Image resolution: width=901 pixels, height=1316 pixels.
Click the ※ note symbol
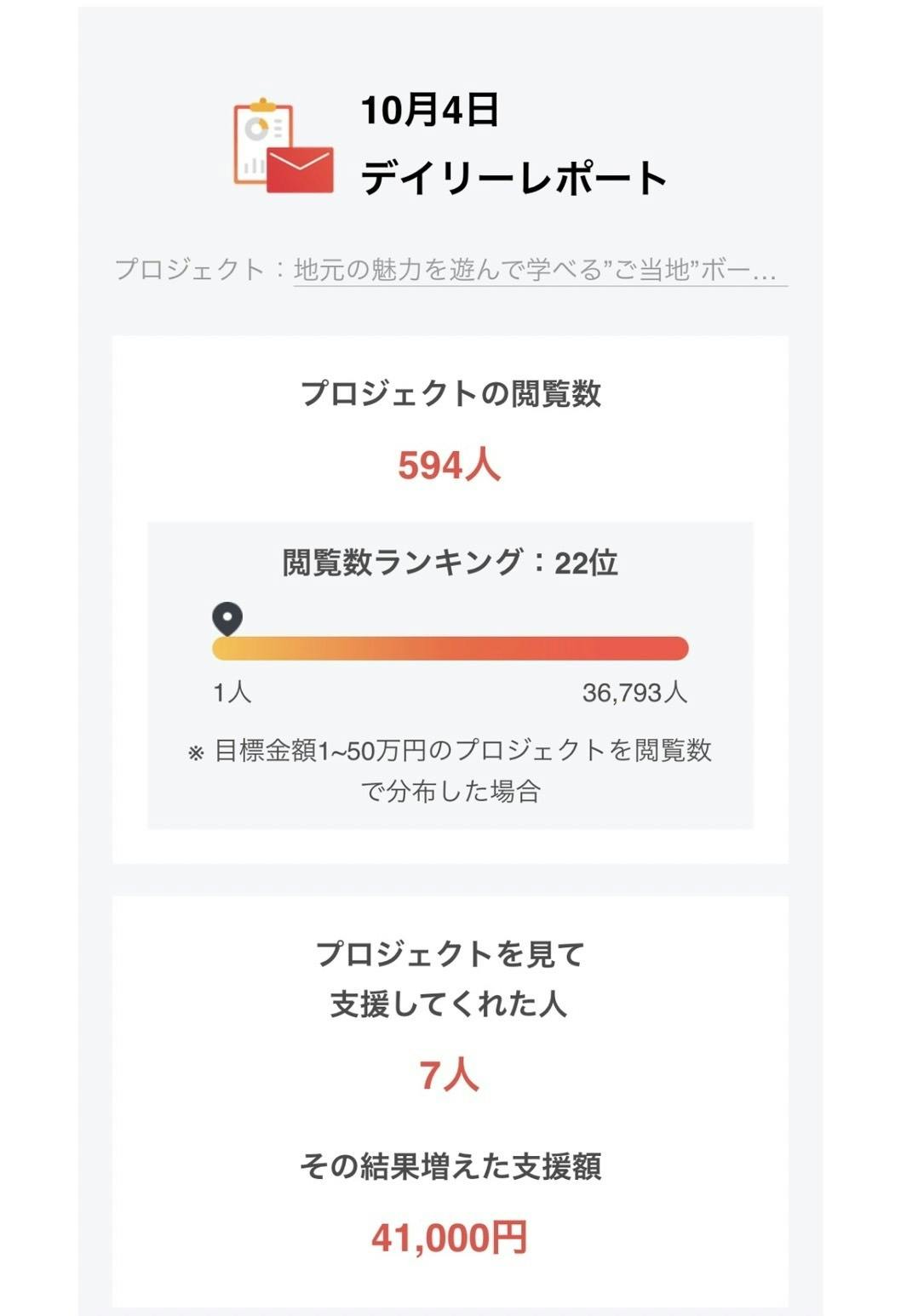tap(196, 752)
